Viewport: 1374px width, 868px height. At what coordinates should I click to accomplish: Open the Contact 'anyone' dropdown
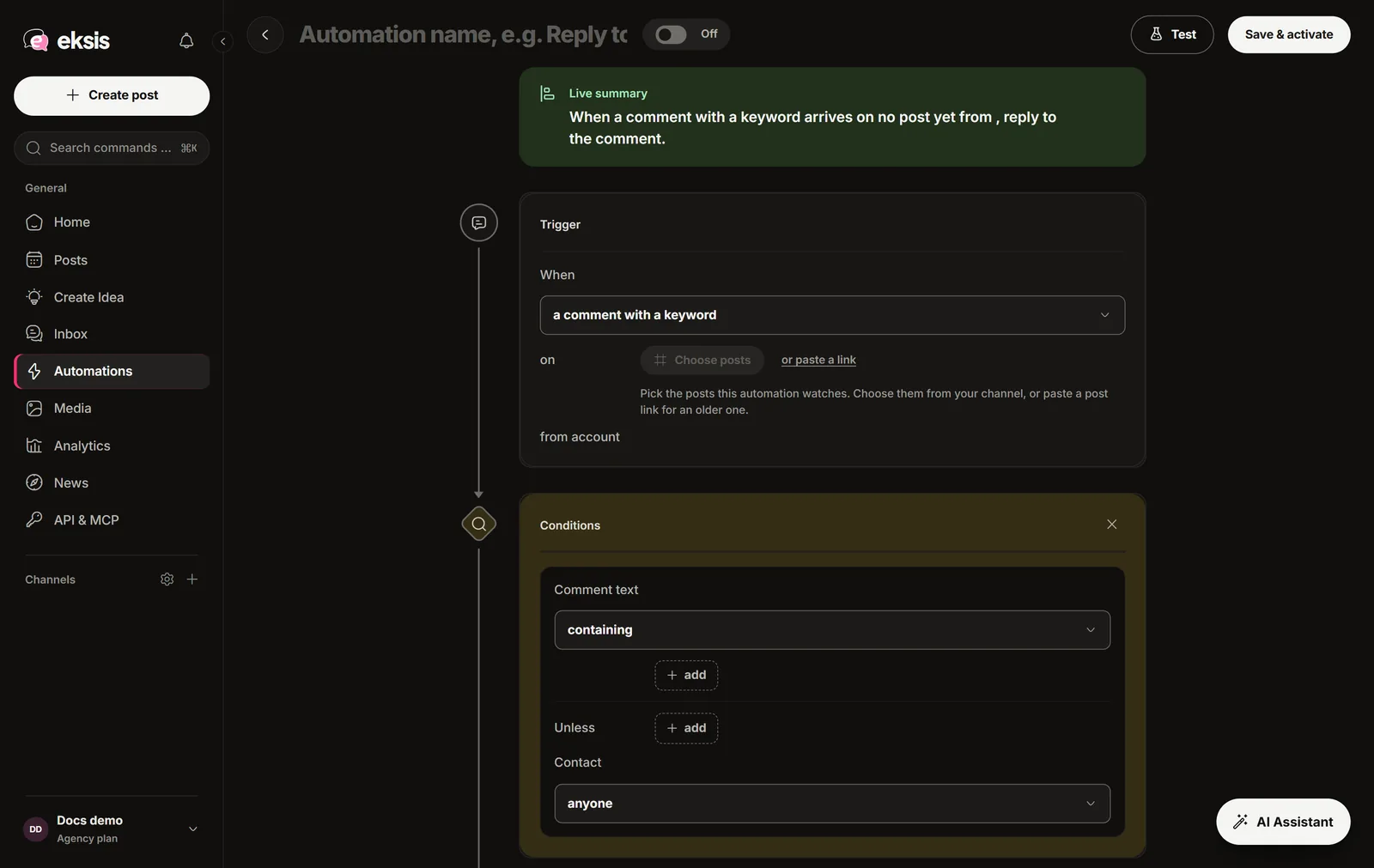click(832, 804)
